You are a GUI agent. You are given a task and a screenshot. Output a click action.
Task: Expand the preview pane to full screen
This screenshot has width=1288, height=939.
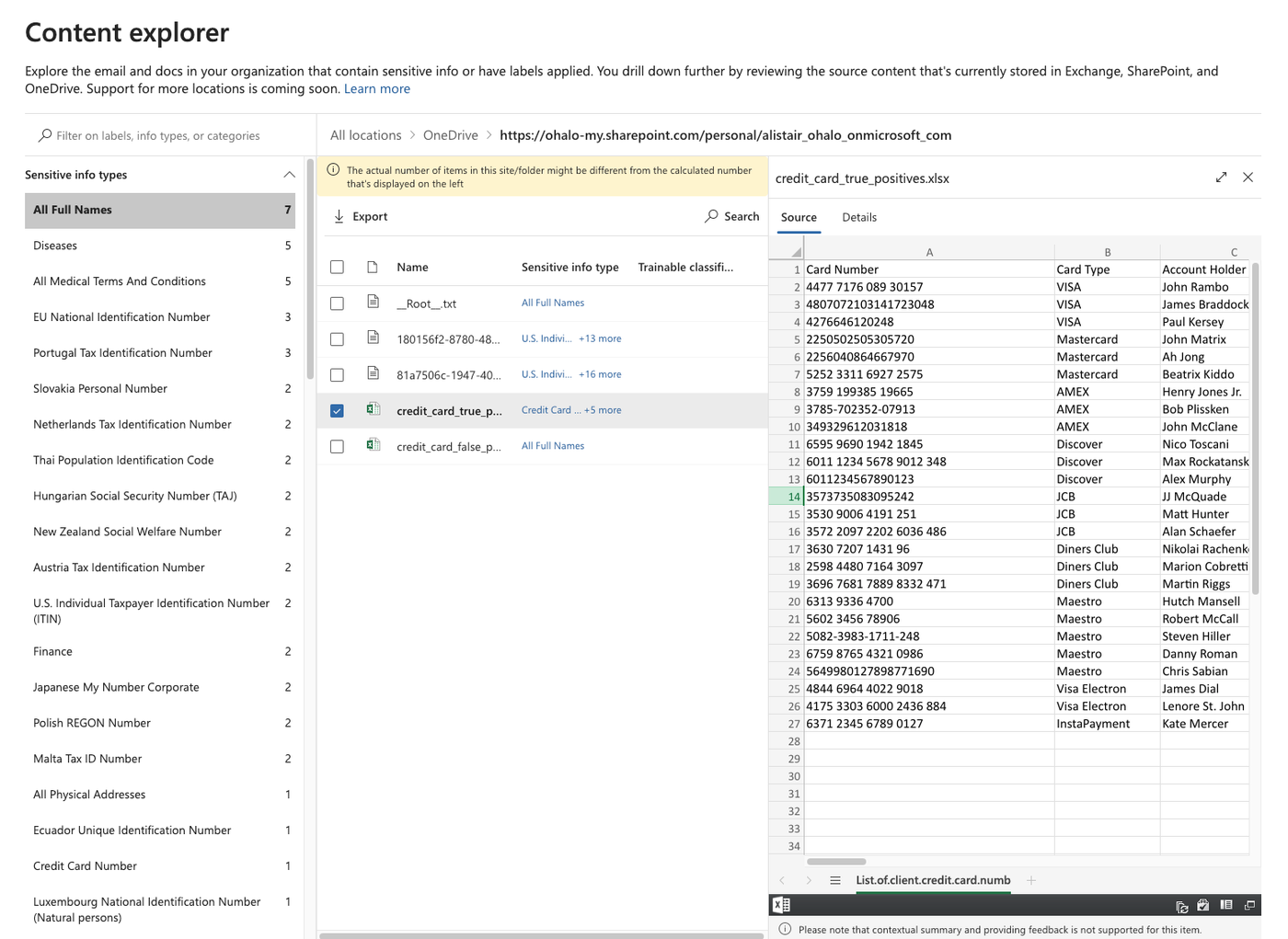tap(1221, 177)
